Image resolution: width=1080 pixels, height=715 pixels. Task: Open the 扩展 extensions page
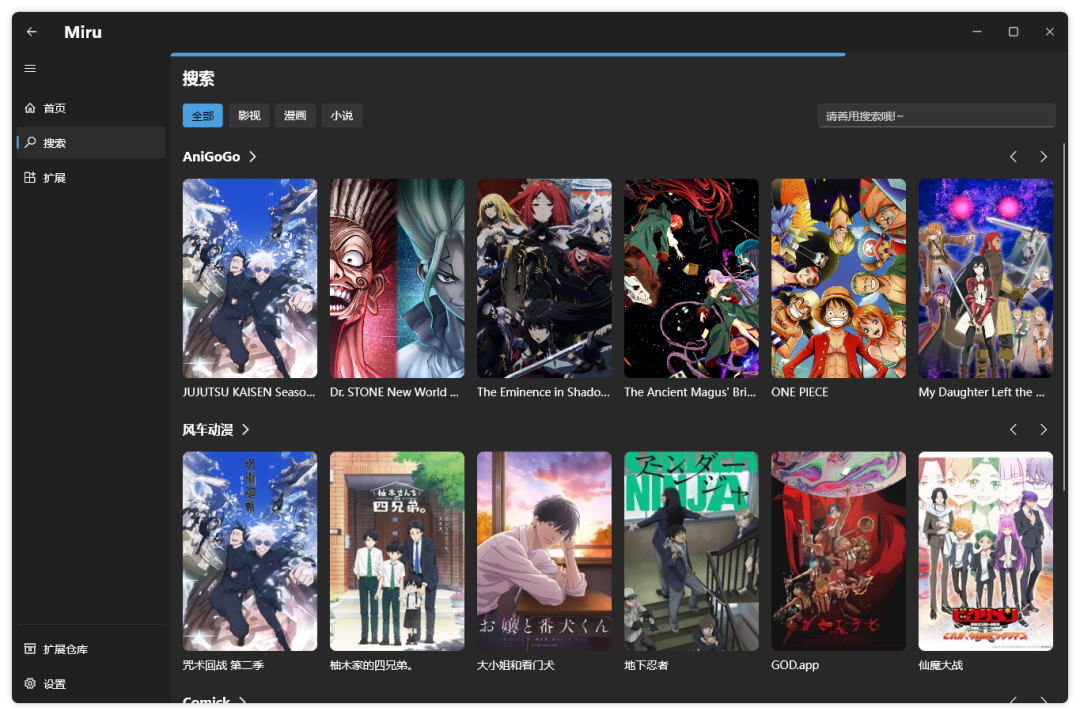point(92,178)
